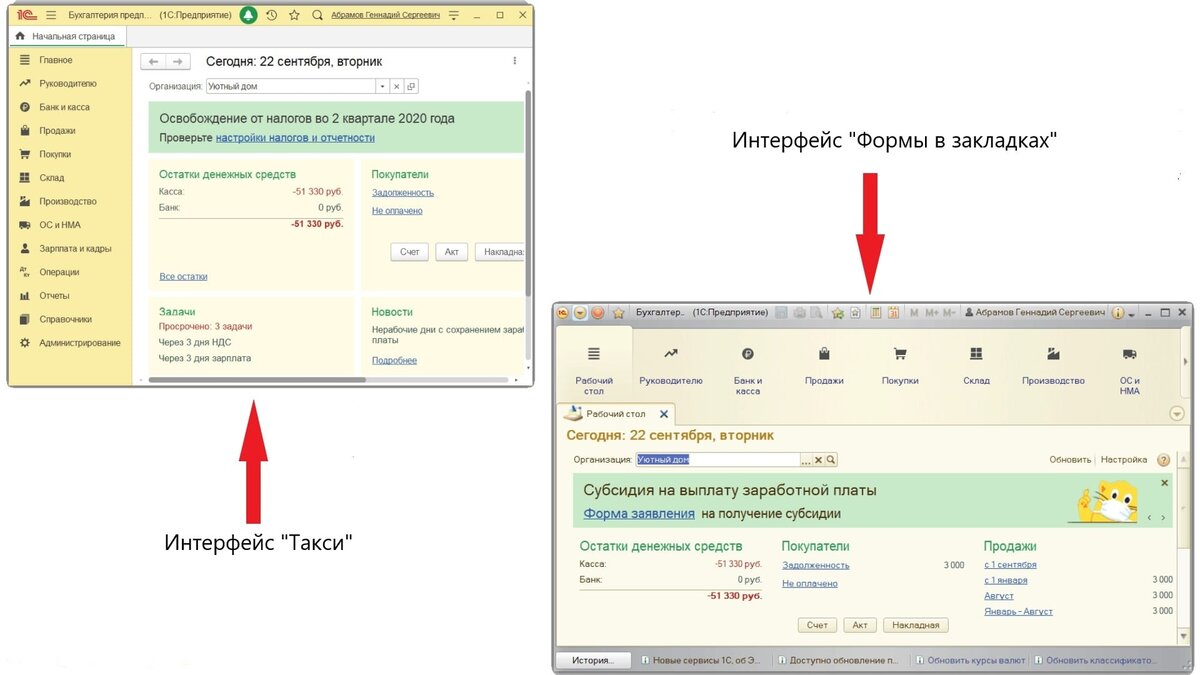Image resolution: width=1200 pixels, height=675 pixels.
Task: Open the Организация dropdown arrow
Action: (x=381, y=86)
